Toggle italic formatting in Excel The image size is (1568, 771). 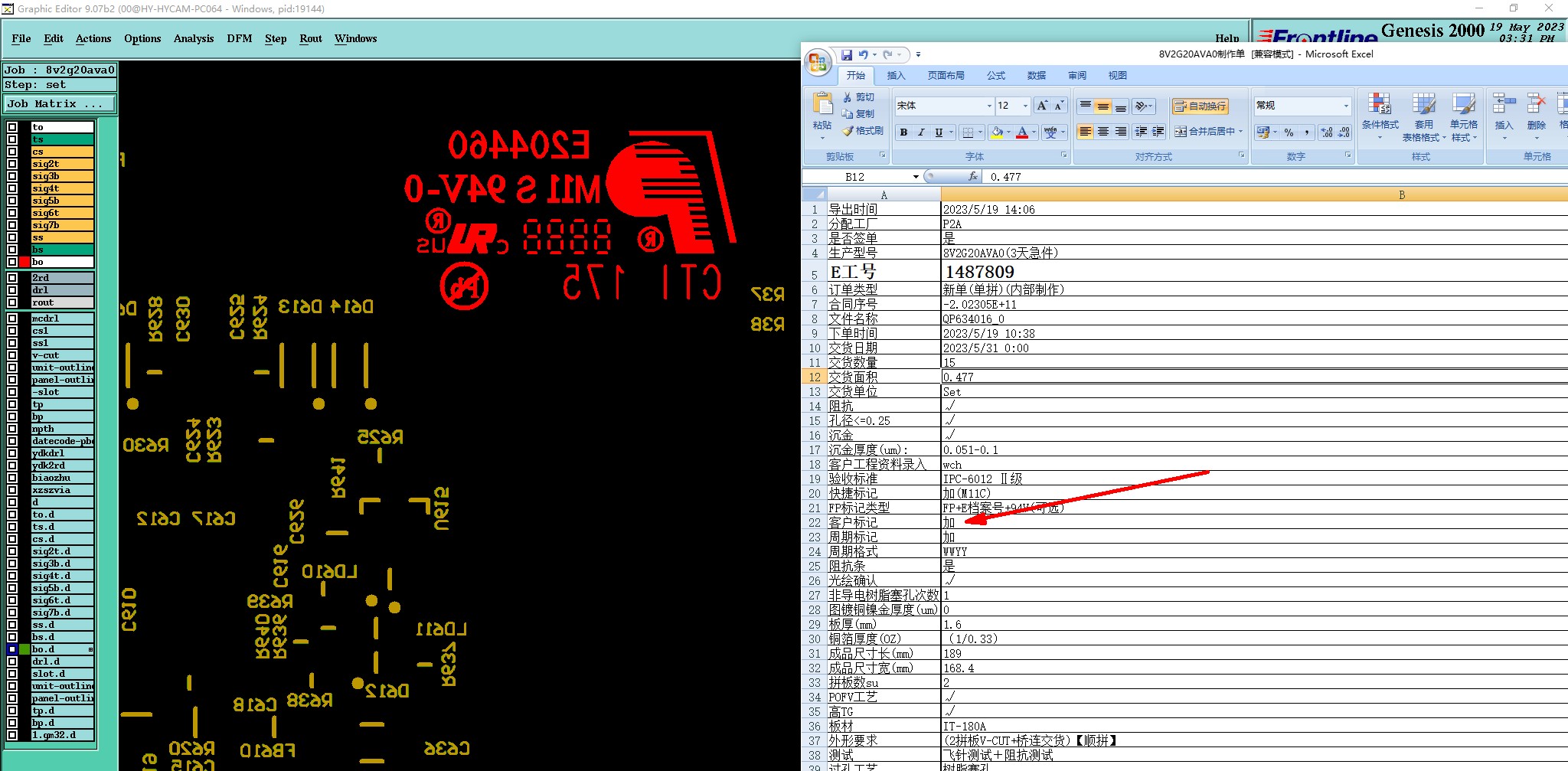pos(921,132)
